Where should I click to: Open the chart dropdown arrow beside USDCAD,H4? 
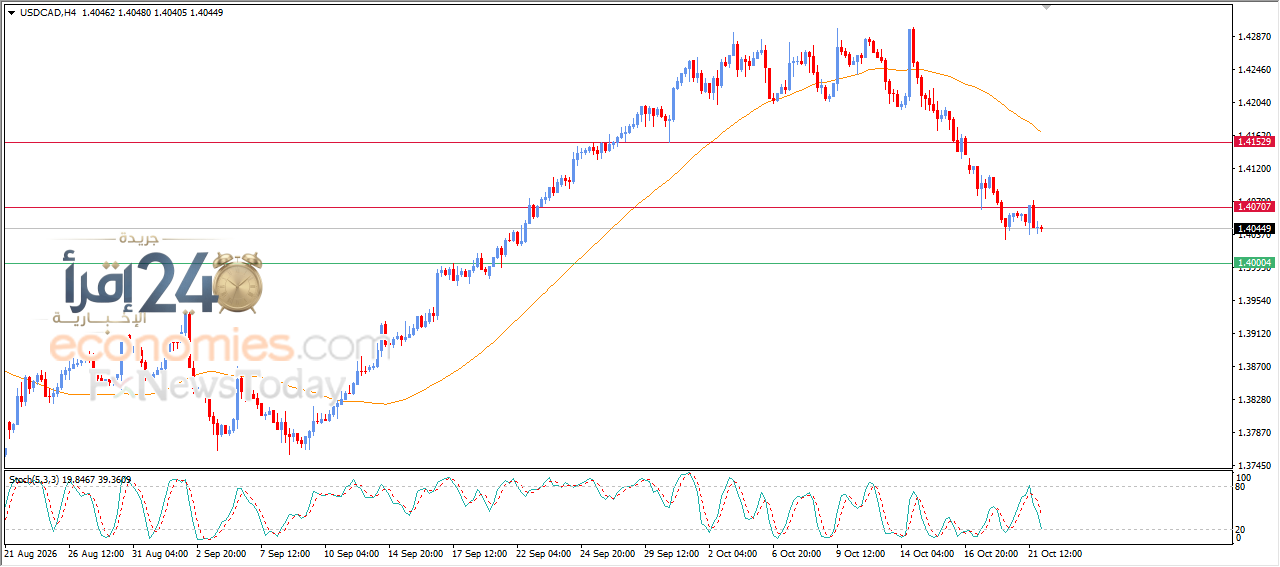click(x=11, y=13)
